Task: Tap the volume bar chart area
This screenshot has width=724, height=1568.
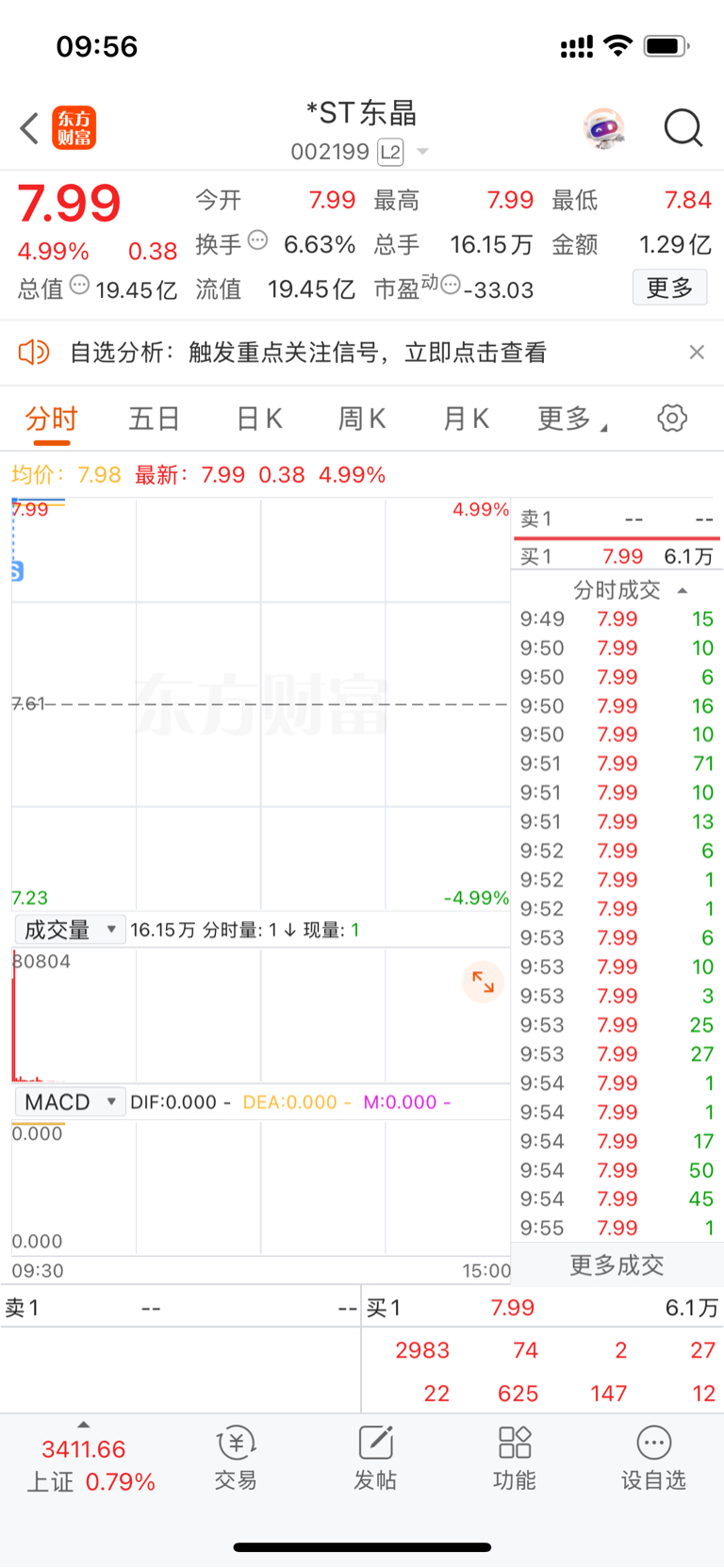Action: (x=260, y=1015)
